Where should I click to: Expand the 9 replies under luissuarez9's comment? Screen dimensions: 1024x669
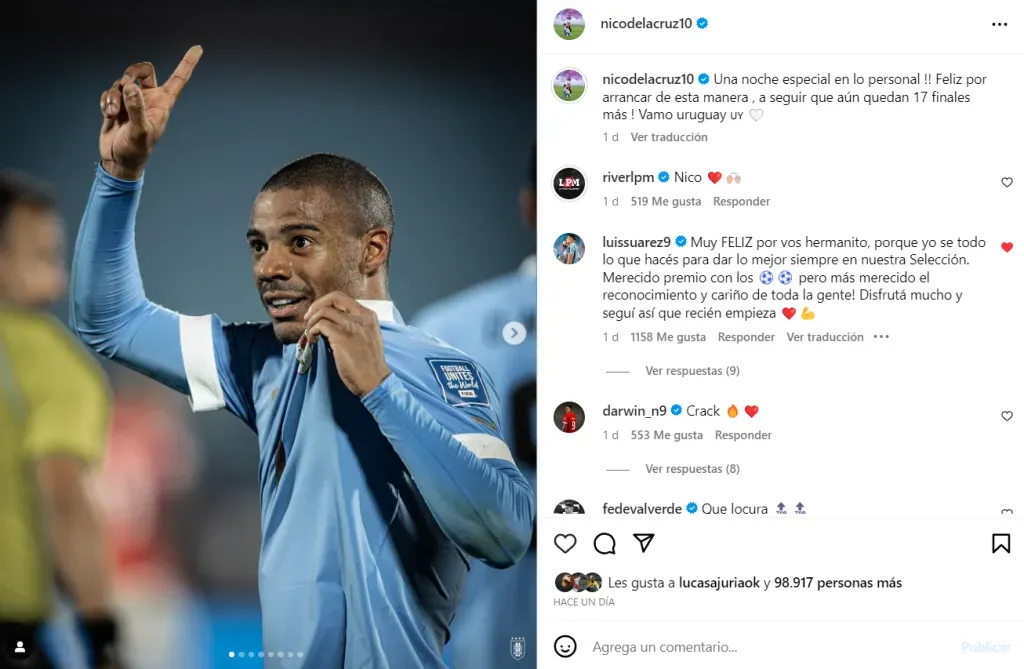692,370
